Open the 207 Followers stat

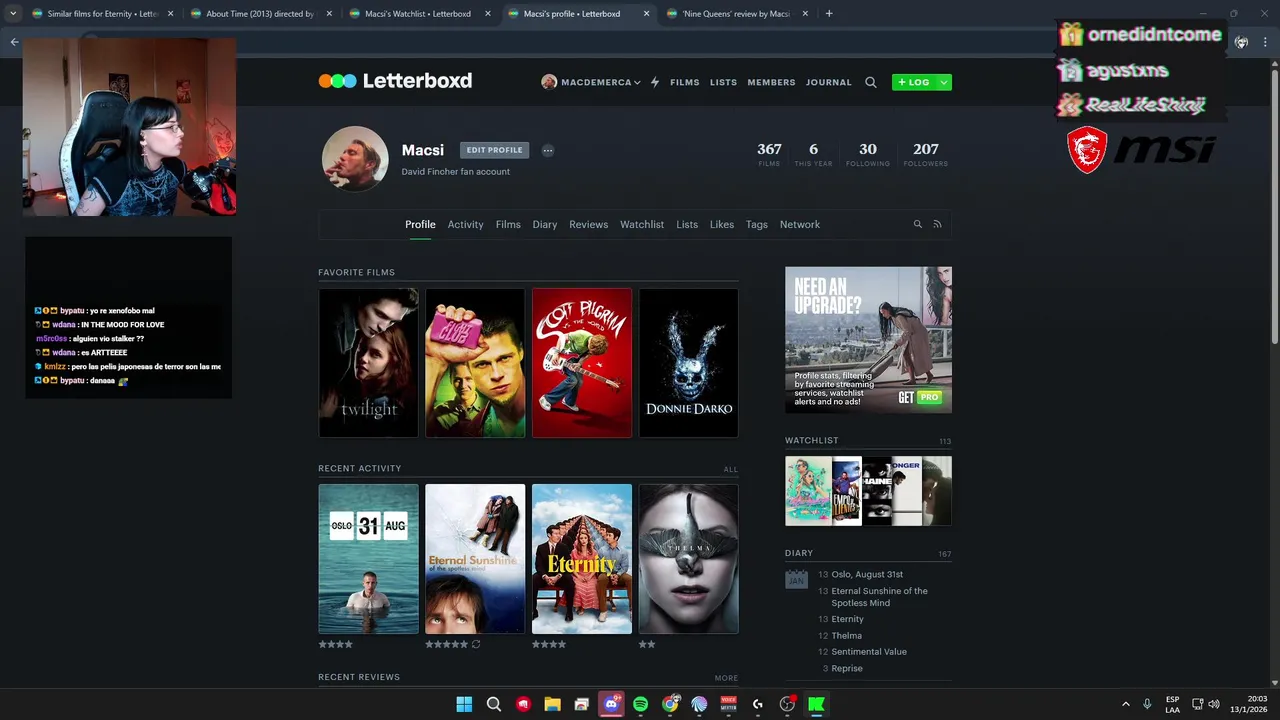[x=926, y=154]
